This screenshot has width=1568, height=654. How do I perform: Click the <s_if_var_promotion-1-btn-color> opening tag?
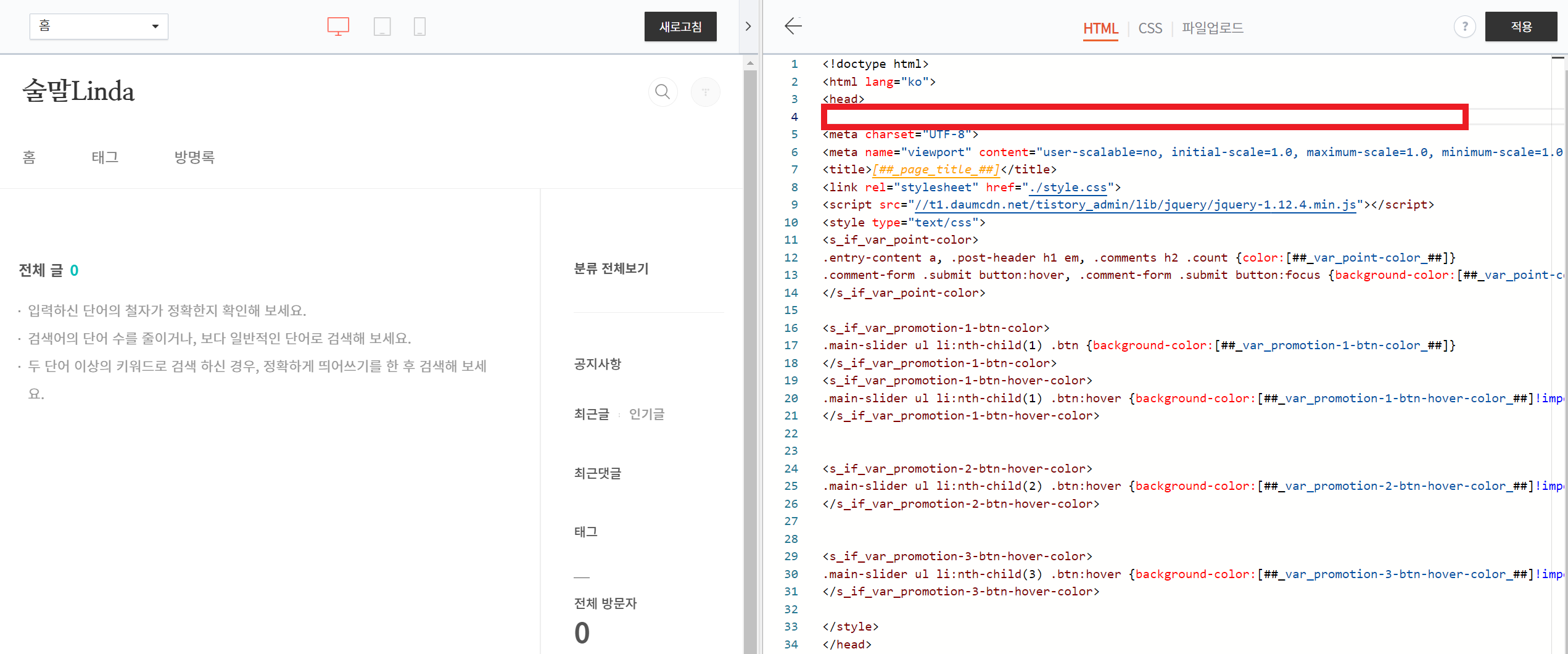(936, 328)
